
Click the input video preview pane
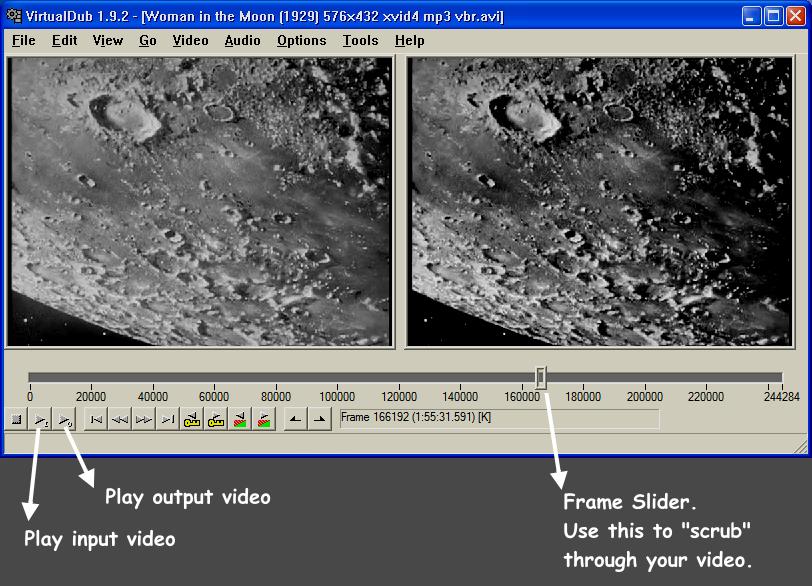pyautogui.click(x=201, y=201)
